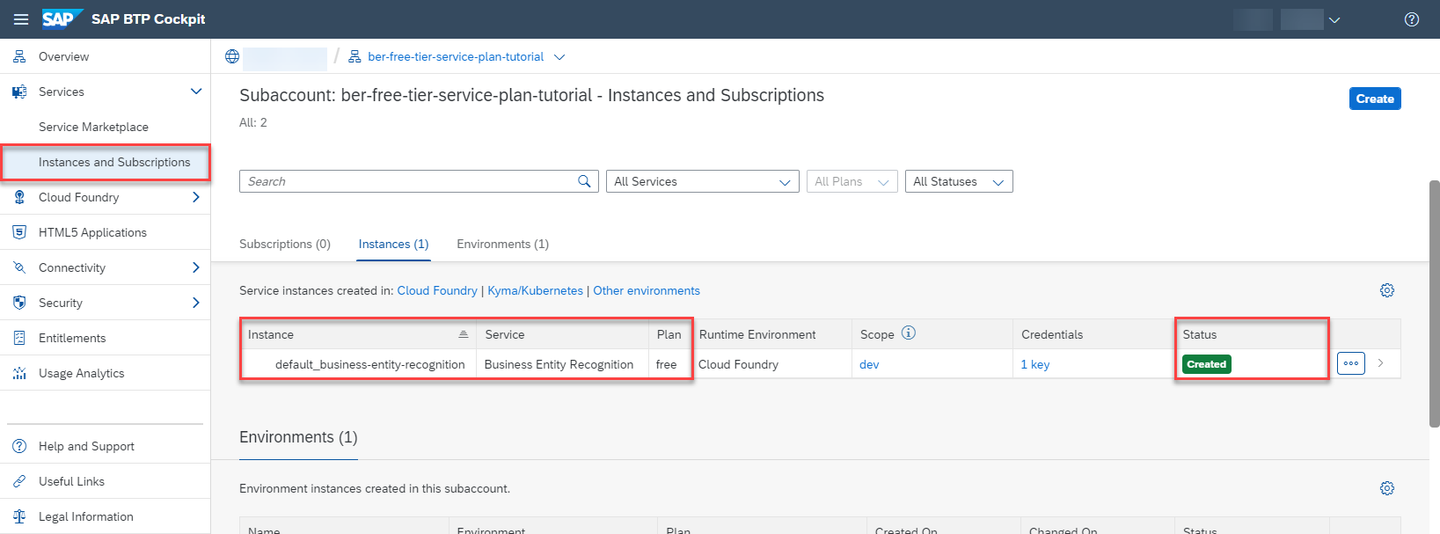Click the Scope info icon
The image size is (1440, 534).
click(908, 334)
